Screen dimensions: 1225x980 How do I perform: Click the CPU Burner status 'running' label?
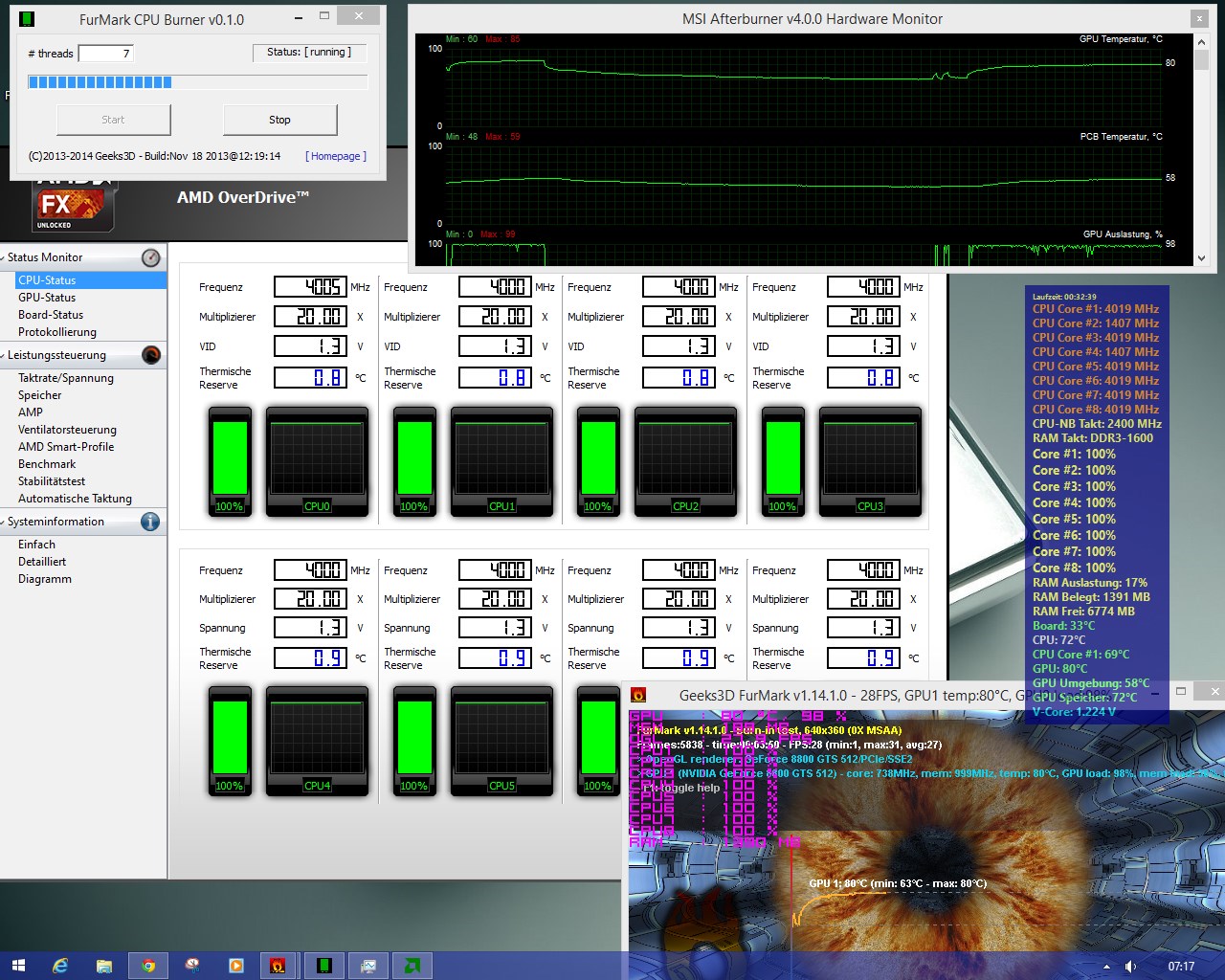(309, 53)
